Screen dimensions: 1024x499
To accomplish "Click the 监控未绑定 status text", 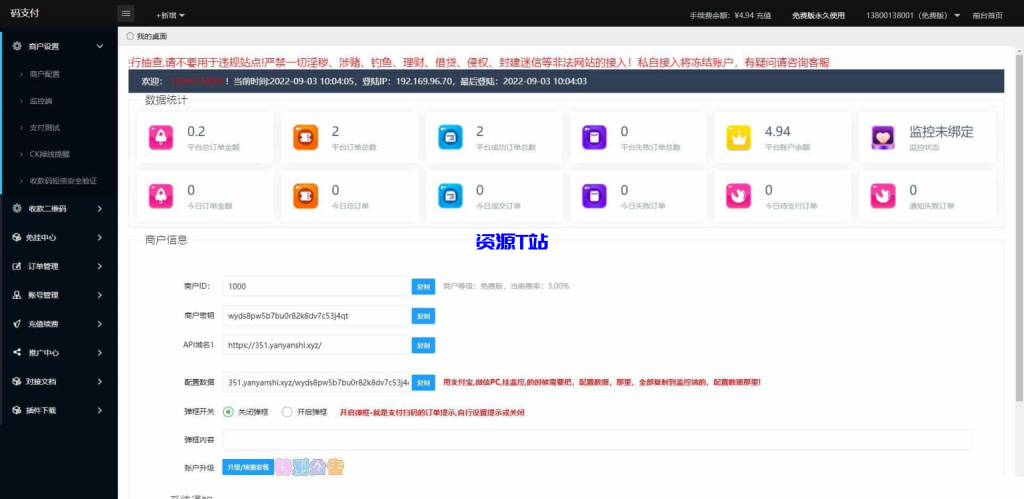I will [941, 132].
